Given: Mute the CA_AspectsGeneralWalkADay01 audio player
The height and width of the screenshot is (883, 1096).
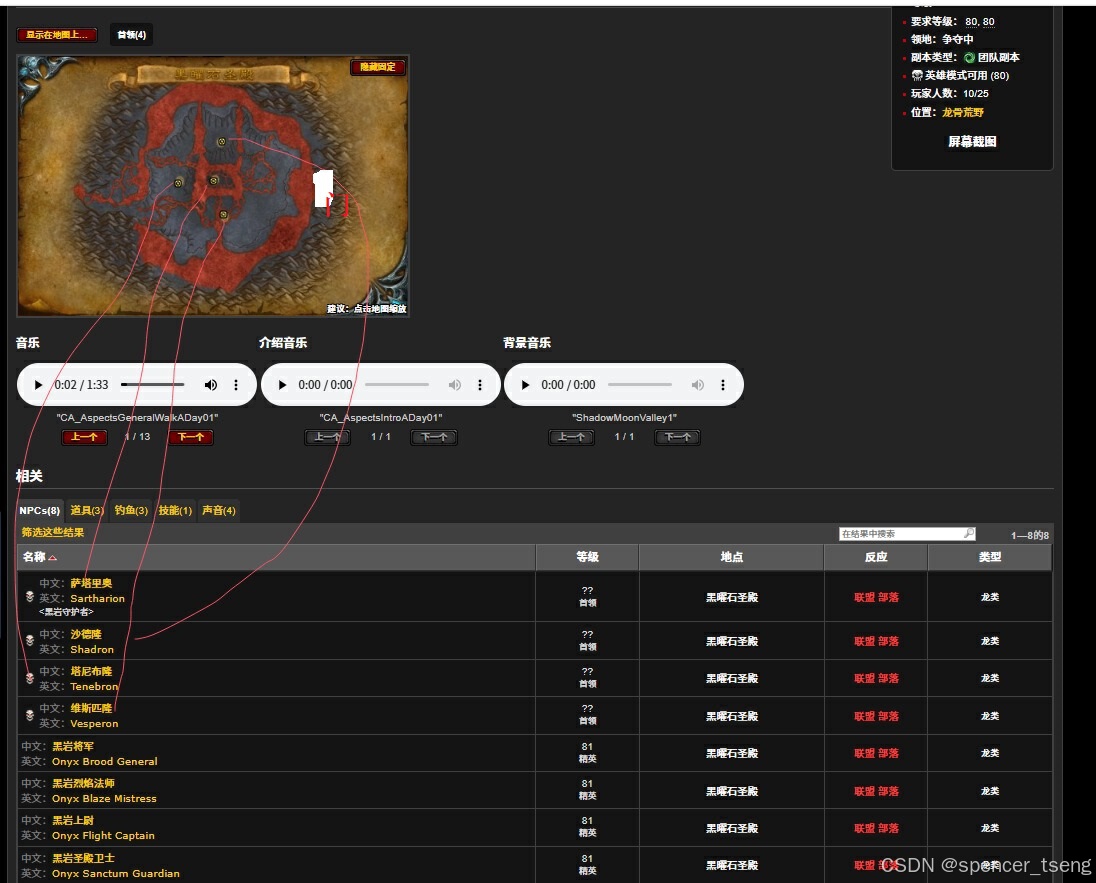Looking at the screenshot, I should [210, 385].
